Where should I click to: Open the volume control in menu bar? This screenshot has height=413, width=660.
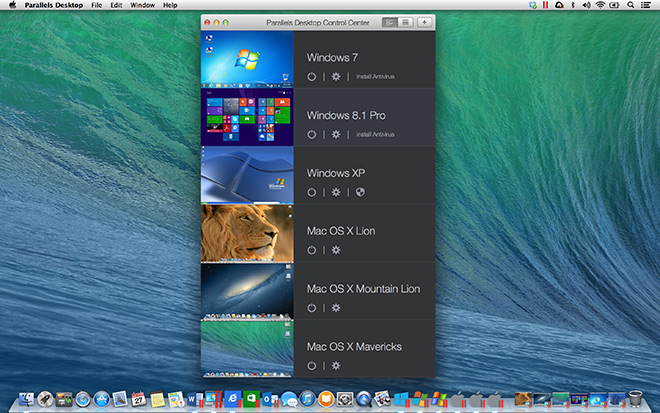[586, 5]
